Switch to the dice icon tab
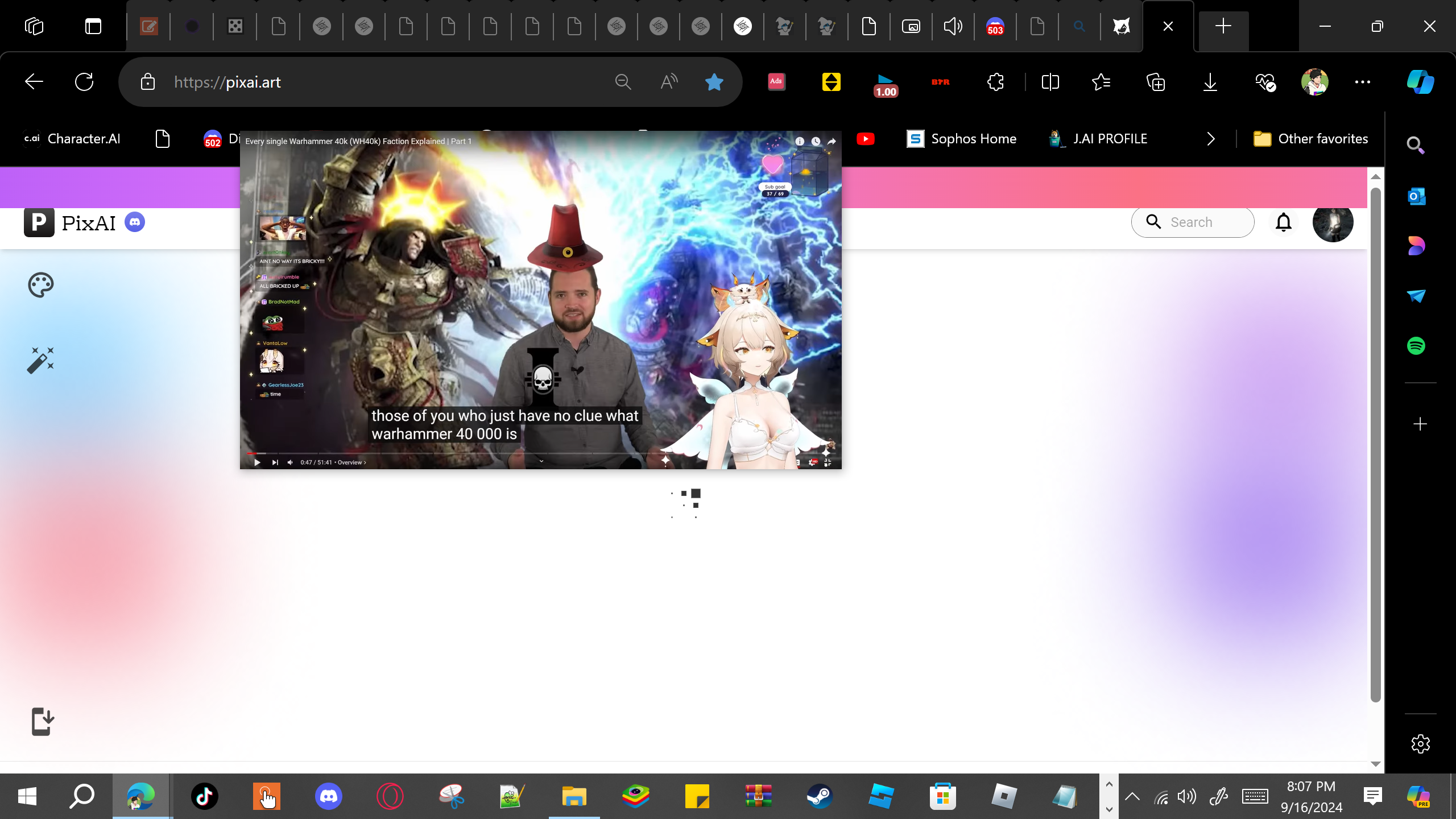Viewport: 1456px width, 819px height. pos(235,26)
